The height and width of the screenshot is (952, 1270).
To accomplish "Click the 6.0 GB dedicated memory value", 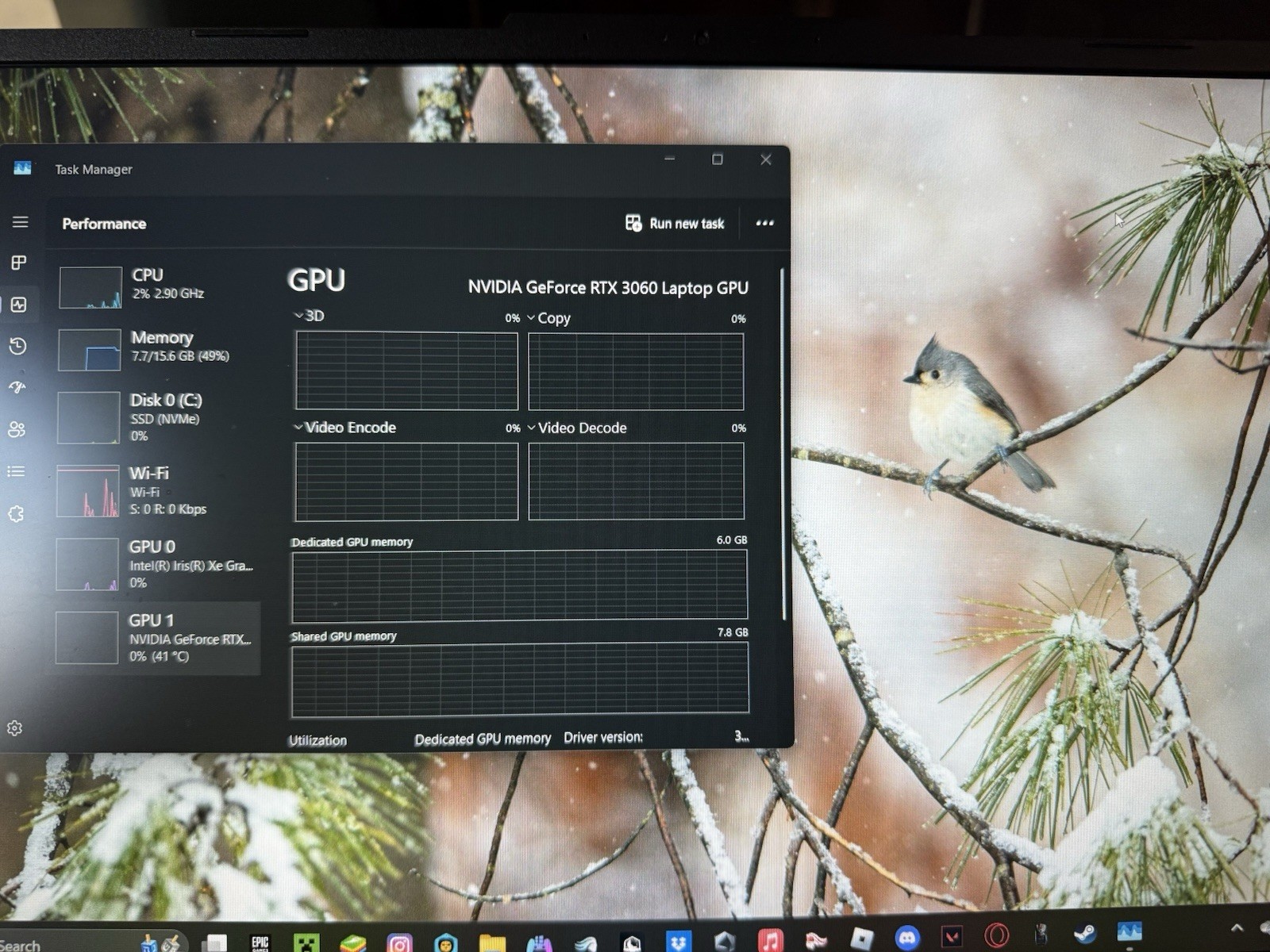I will pos(732,540).
